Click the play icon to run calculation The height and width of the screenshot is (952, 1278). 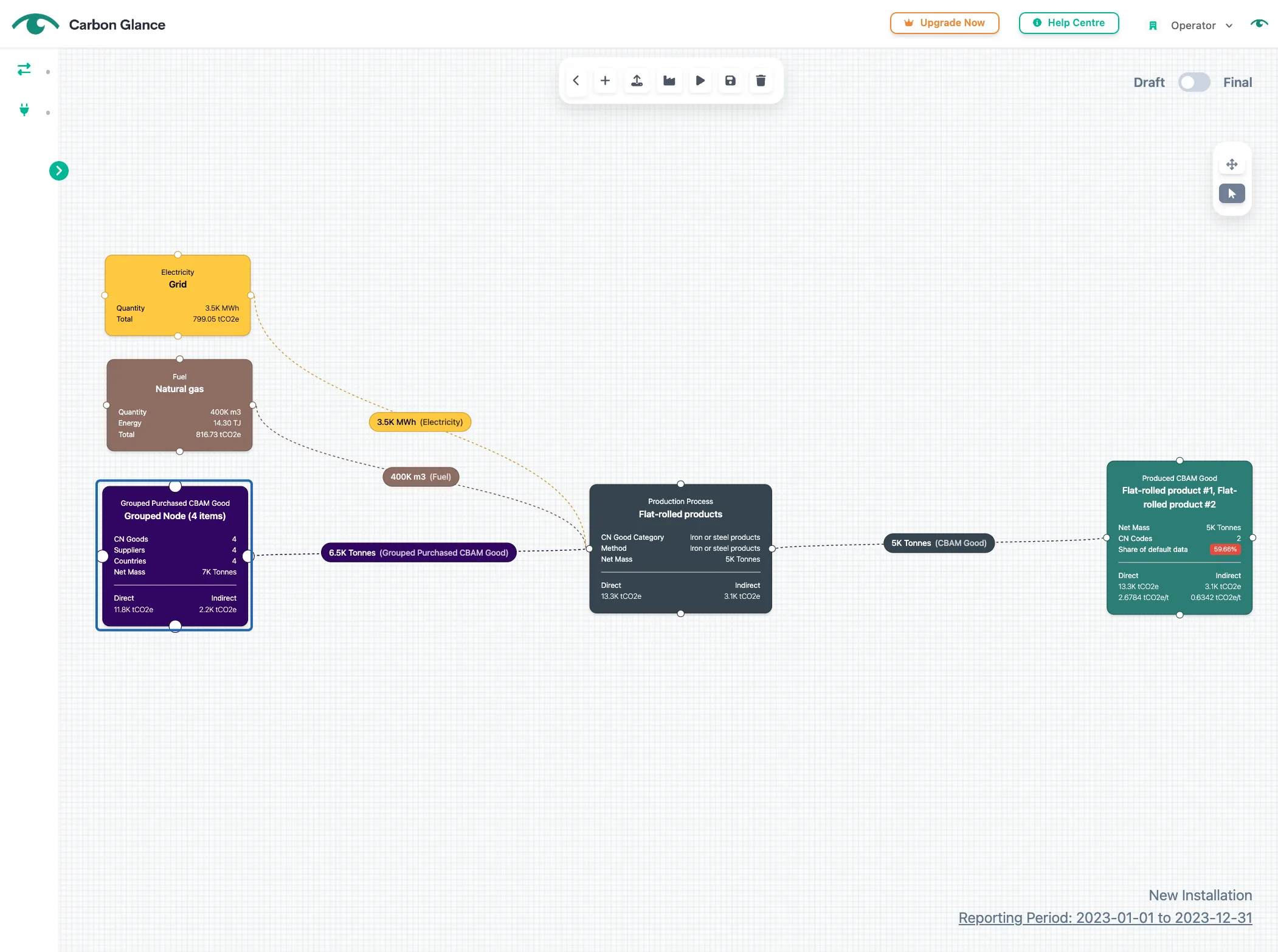(x=700, y=81)
